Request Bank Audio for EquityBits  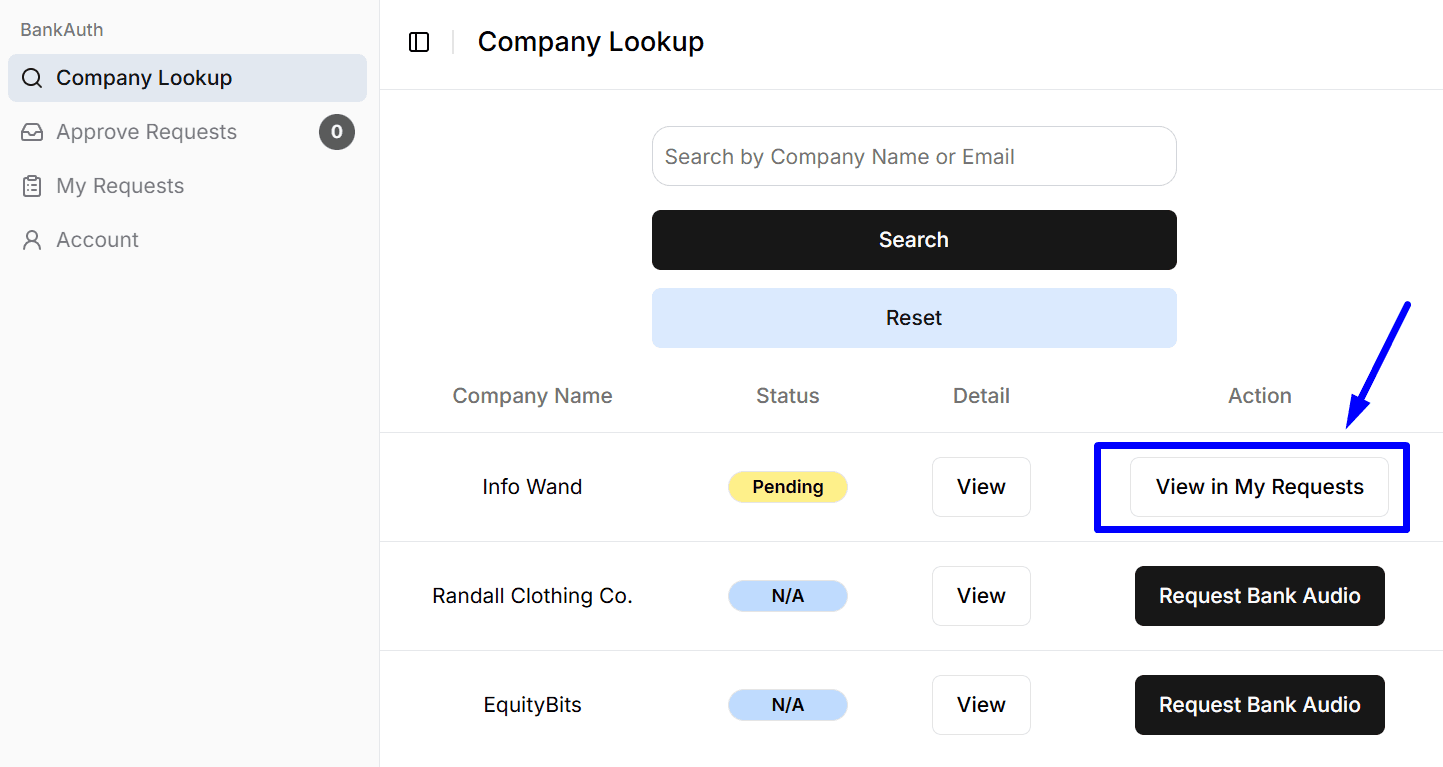[1259, 705]
